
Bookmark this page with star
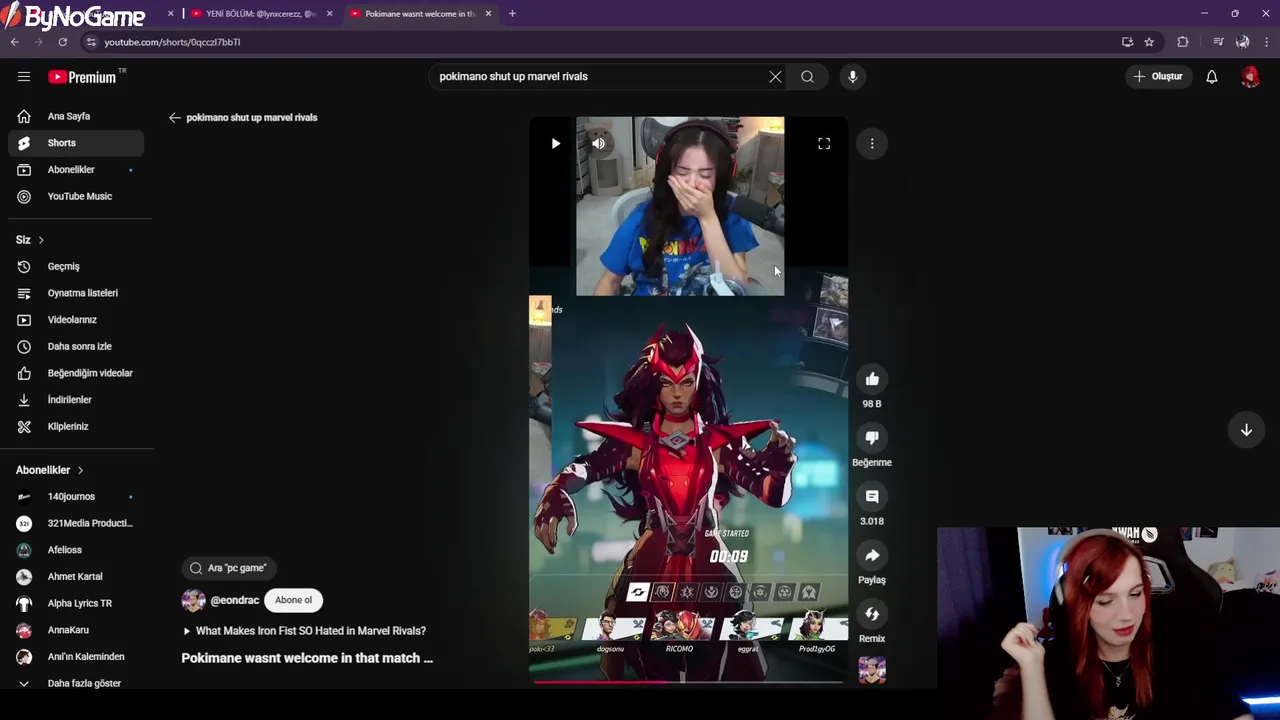pyautogui.click(x=1149, y=42)
